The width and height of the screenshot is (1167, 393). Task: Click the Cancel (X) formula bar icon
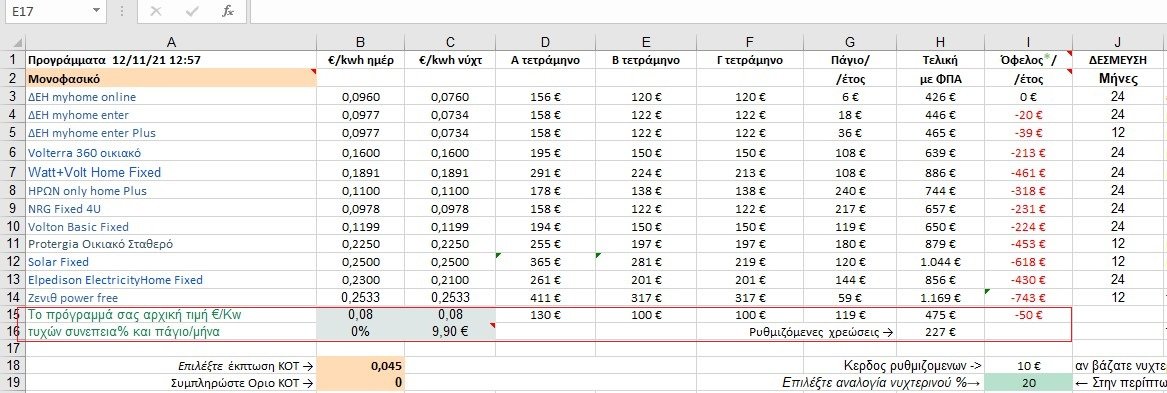point(156,11)
